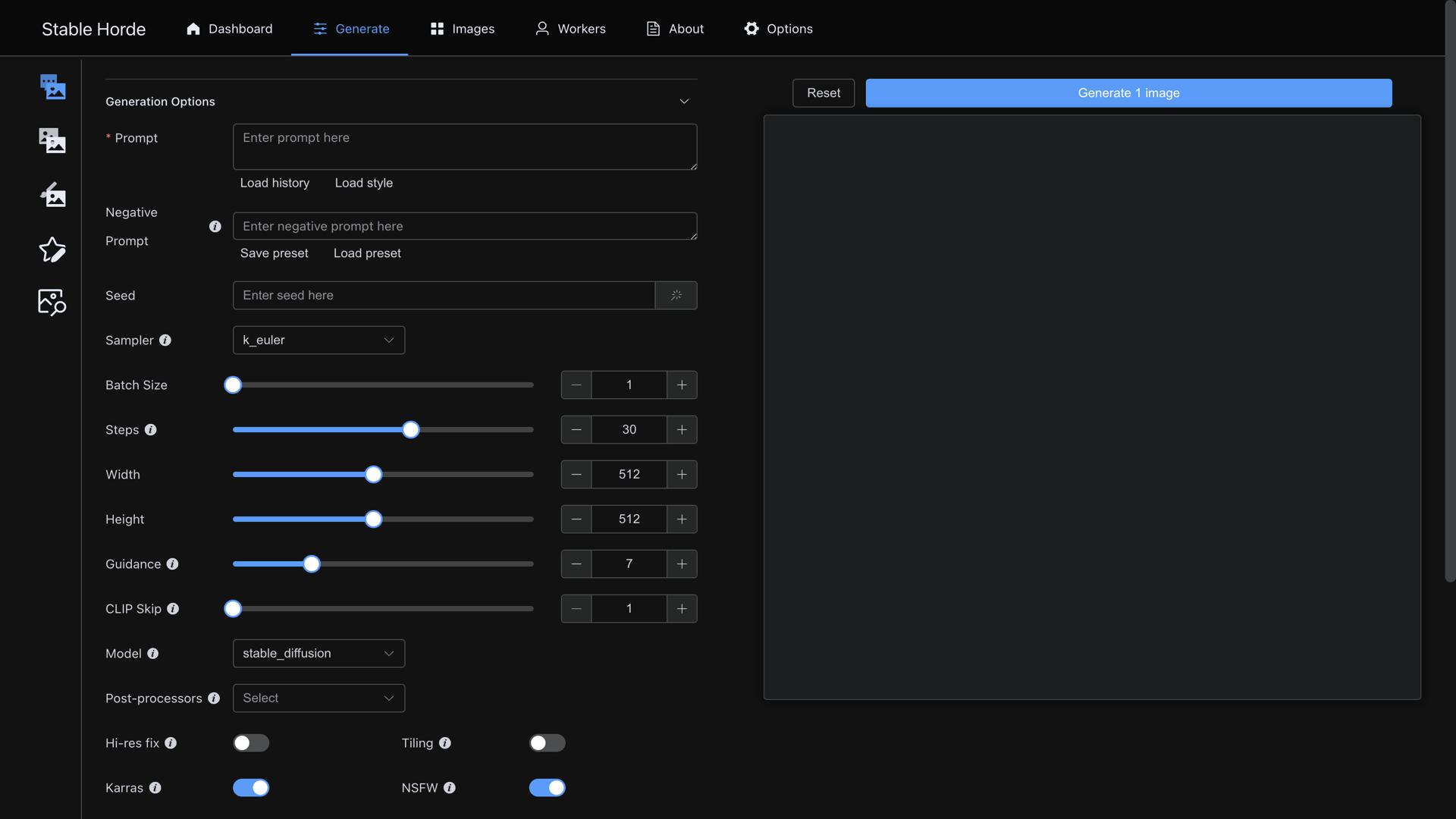Select the Inpainting sidebar icon
Screen dimensions: 1456x819
click(x=52, y=194)
